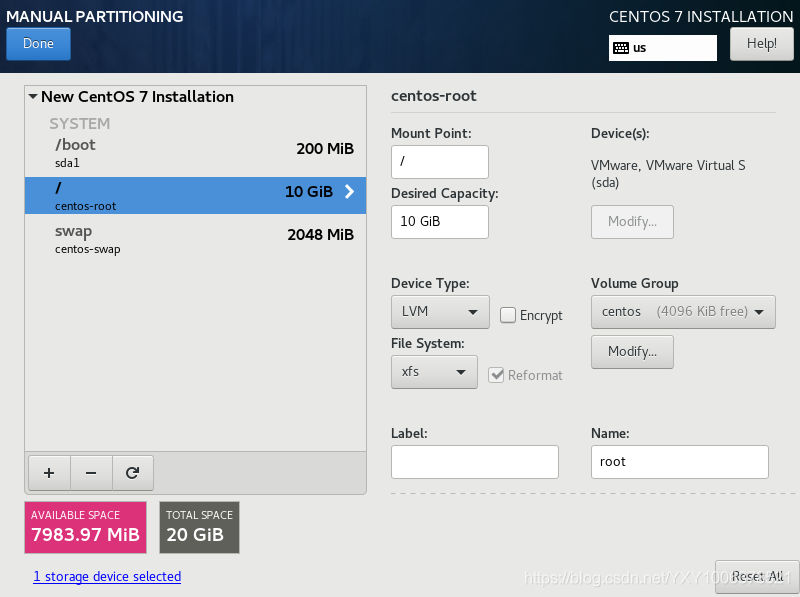This screenshot has height=597, width=800.
Task: Open the Help! button
Action: coord(762,44)
